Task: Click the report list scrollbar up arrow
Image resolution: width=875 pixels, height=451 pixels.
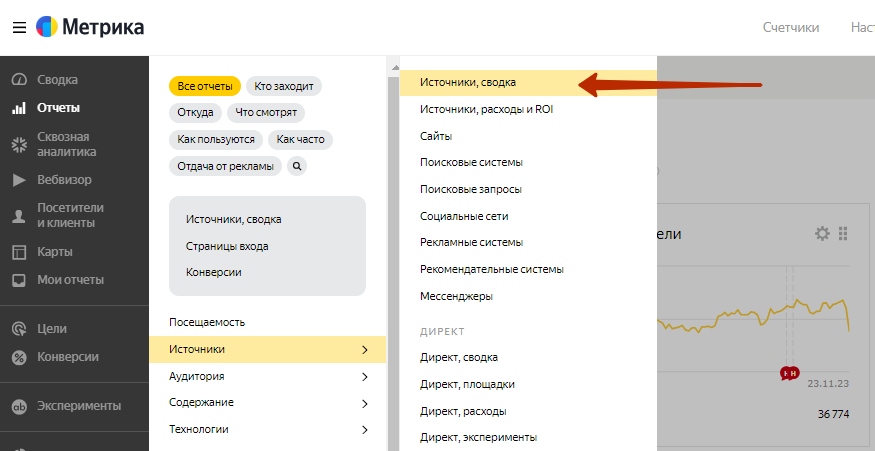Action: coord(395,67)
